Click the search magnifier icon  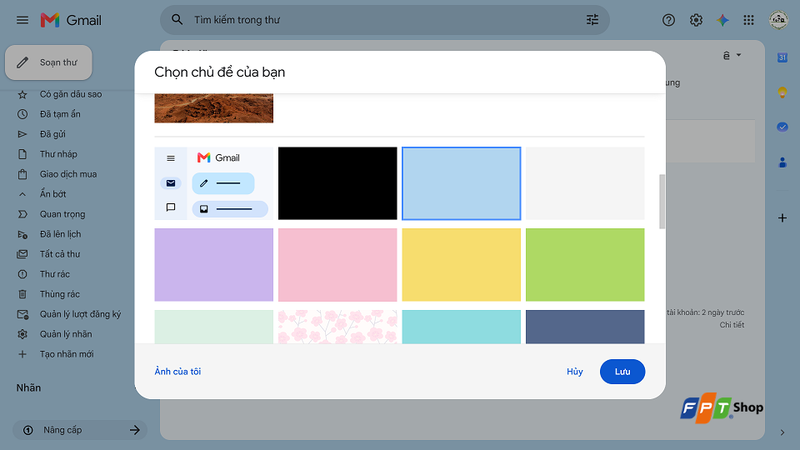[177, 20]
